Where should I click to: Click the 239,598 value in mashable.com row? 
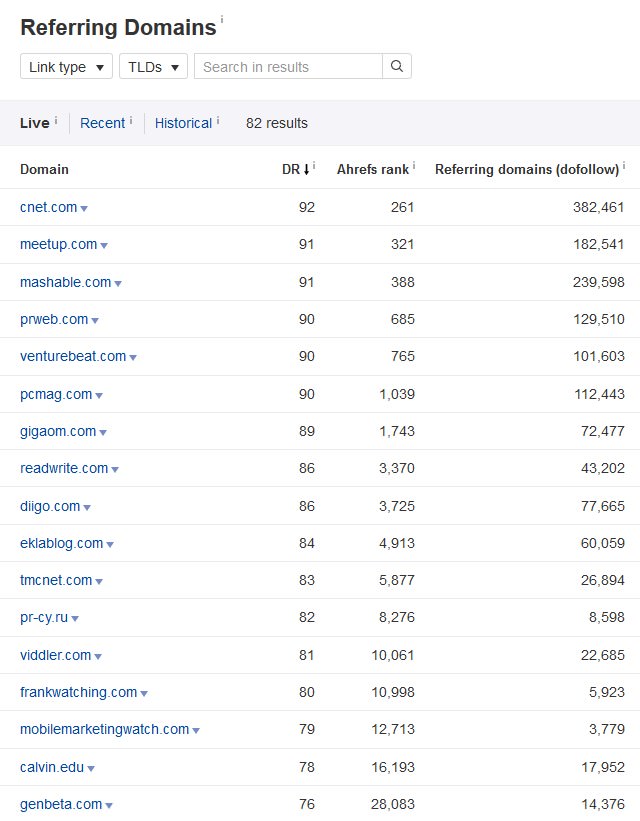pyautogui.click(x=599, y=282)
